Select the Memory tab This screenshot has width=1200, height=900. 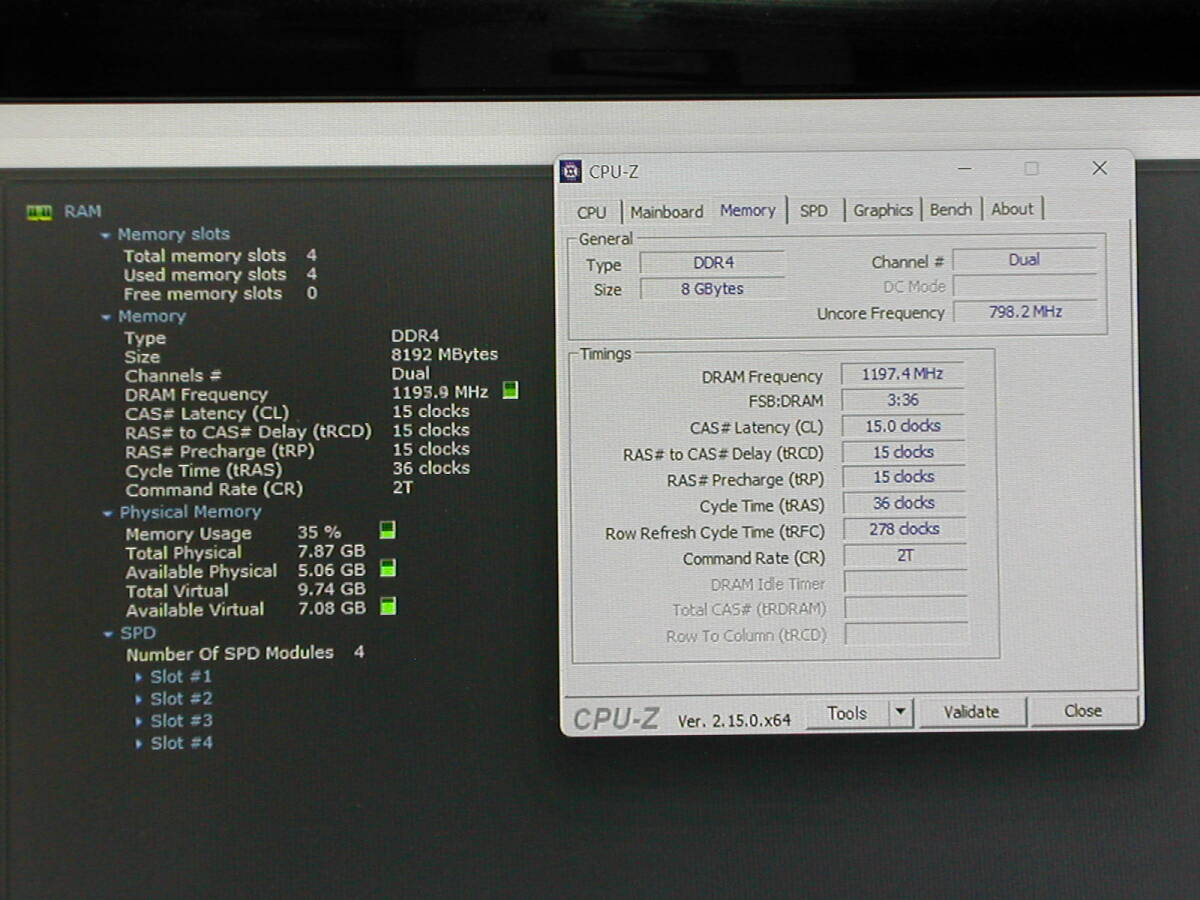[x=748, y=210]
